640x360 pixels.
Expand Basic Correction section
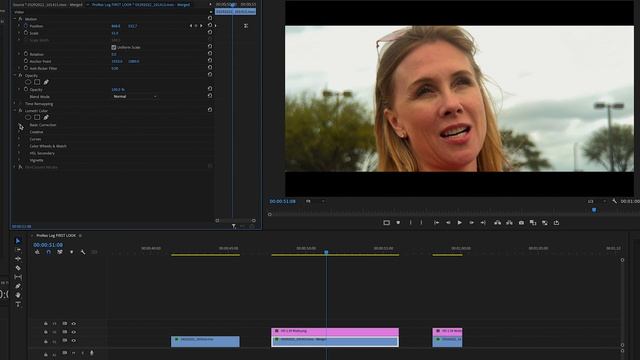pos(19,125)
